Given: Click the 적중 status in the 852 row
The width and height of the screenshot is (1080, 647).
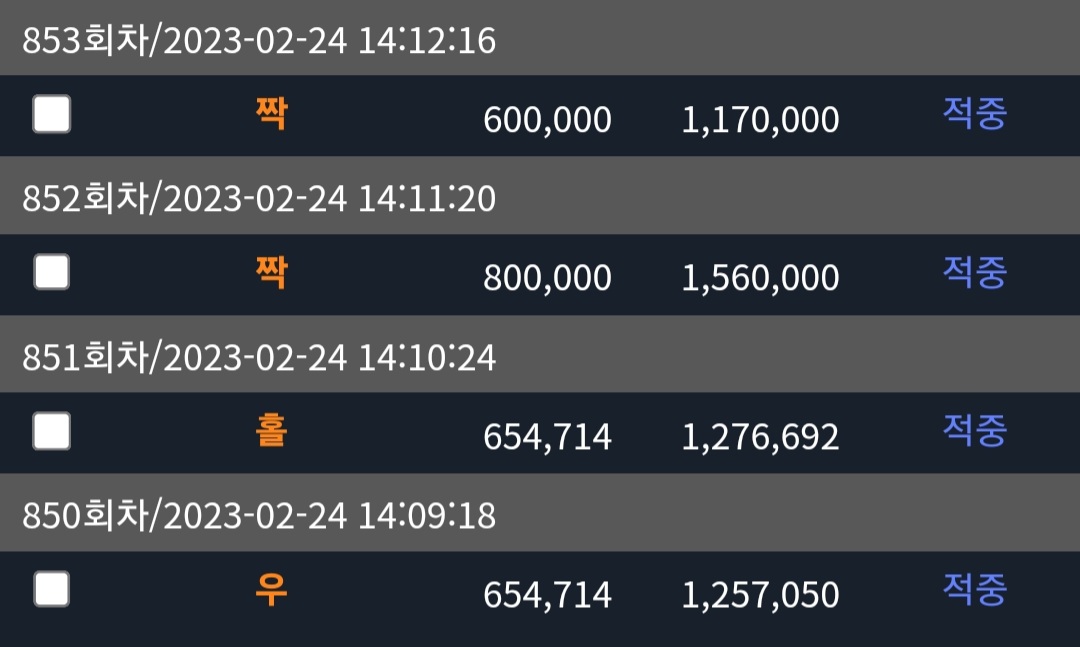Looking at the screenshot, I should tap(975, 271).
